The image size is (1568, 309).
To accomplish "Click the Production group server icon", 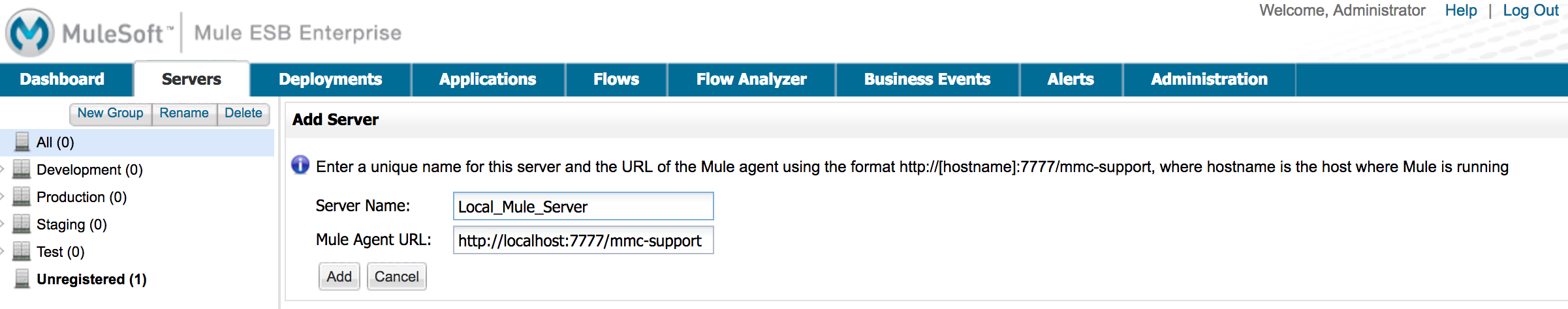I will pyautogui.click(x=22, y=197).
